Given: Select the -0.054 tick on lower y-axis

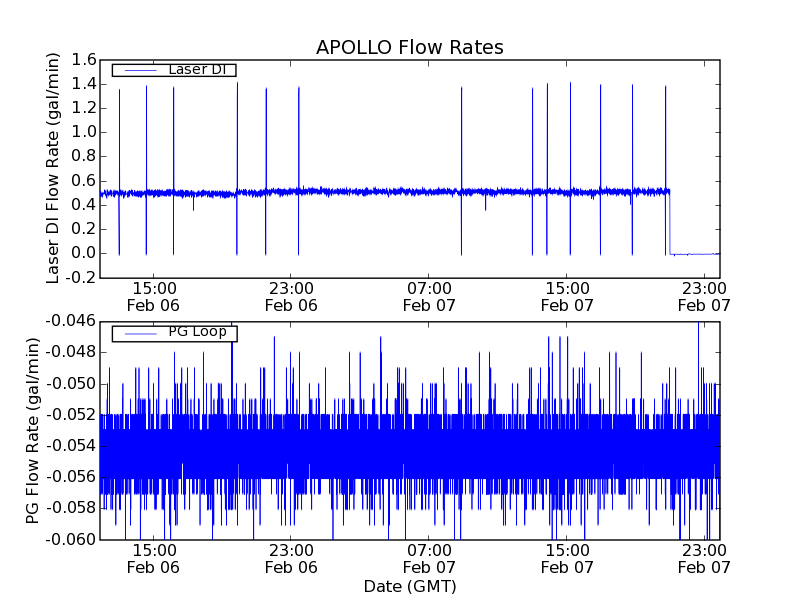Looking at the screenshot, I should click(69, 445).
